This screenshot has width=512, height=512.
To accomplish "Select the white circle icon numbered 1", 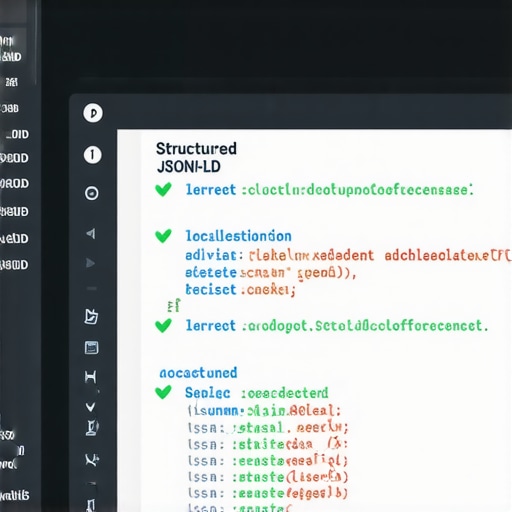I will 92,155.
